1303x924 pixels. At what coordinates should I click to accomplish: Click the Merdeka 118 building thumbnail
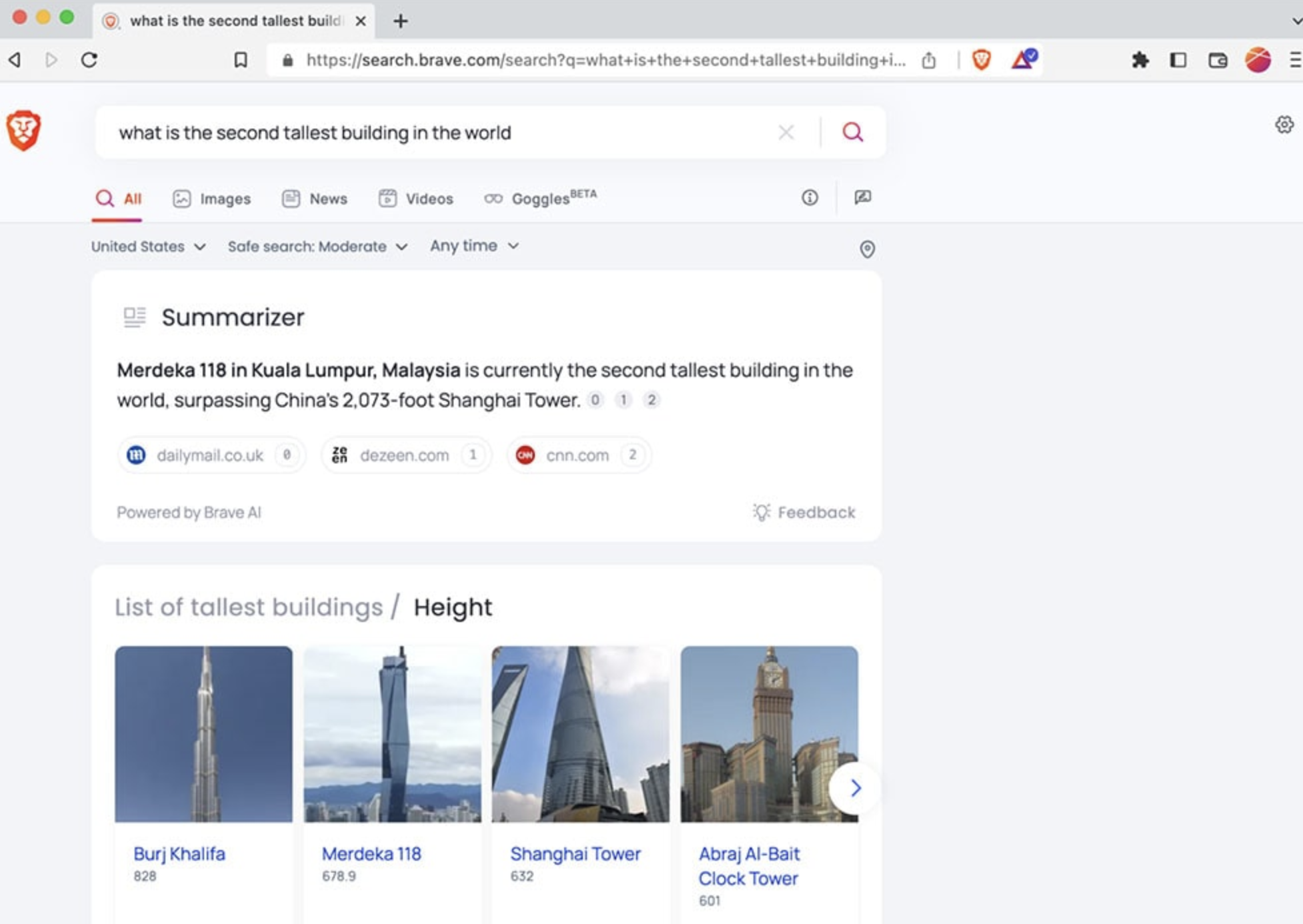point(392,733)
